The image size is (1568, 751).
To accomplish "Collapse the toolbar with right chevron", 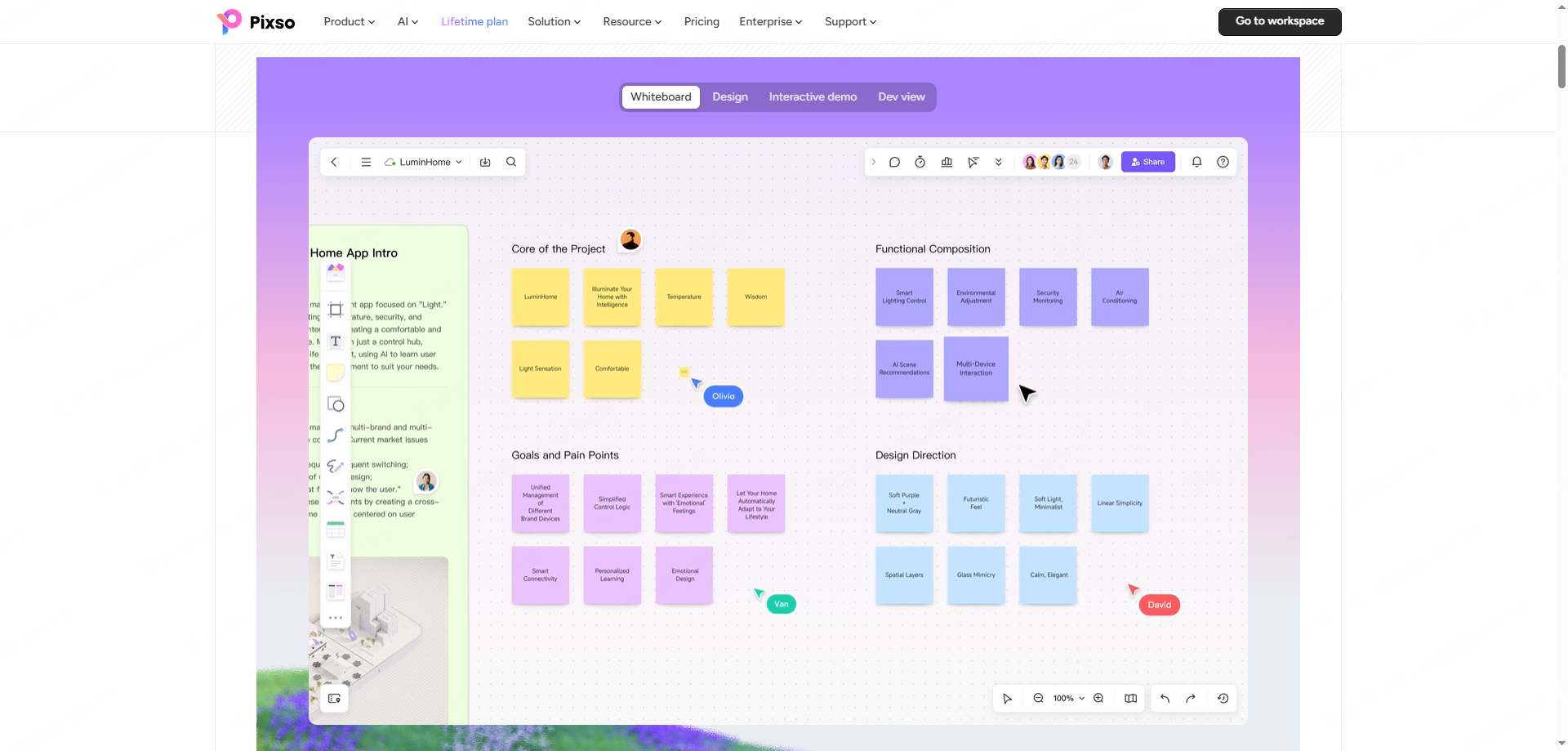I will (873, 162).
